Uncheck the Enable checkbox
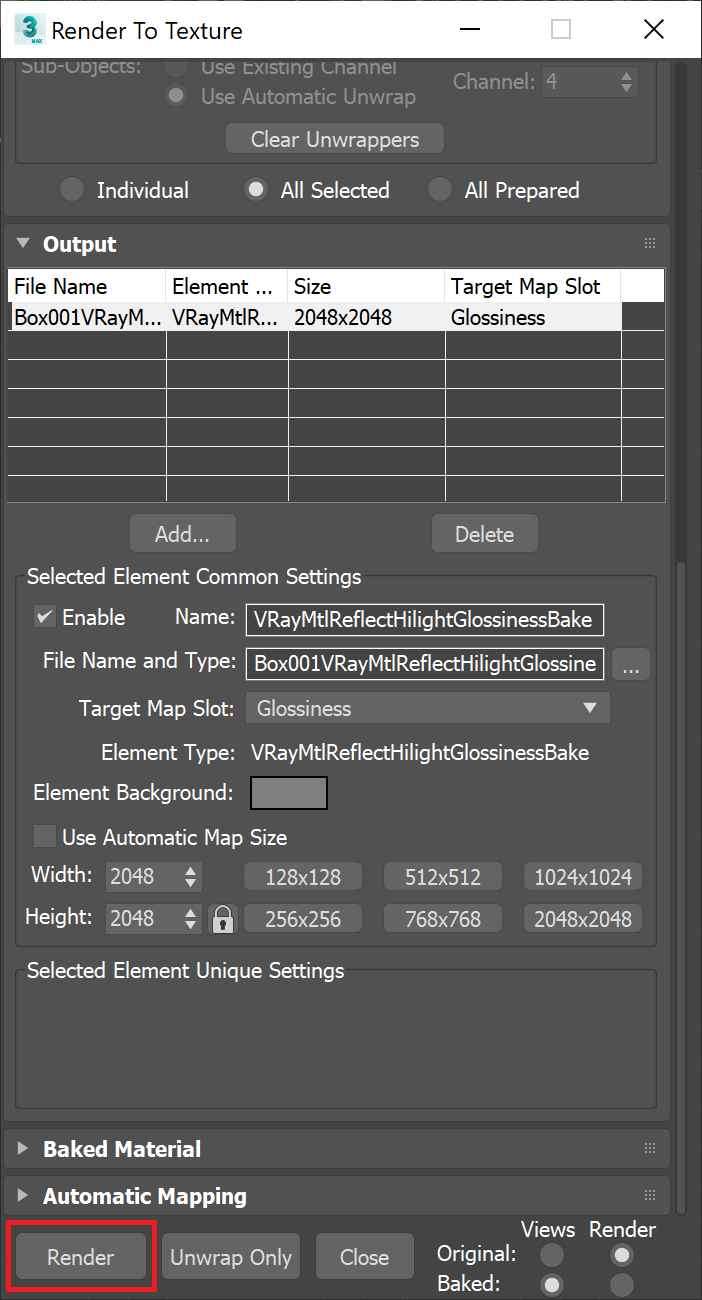702x1300 pixels. click(44, 617)
